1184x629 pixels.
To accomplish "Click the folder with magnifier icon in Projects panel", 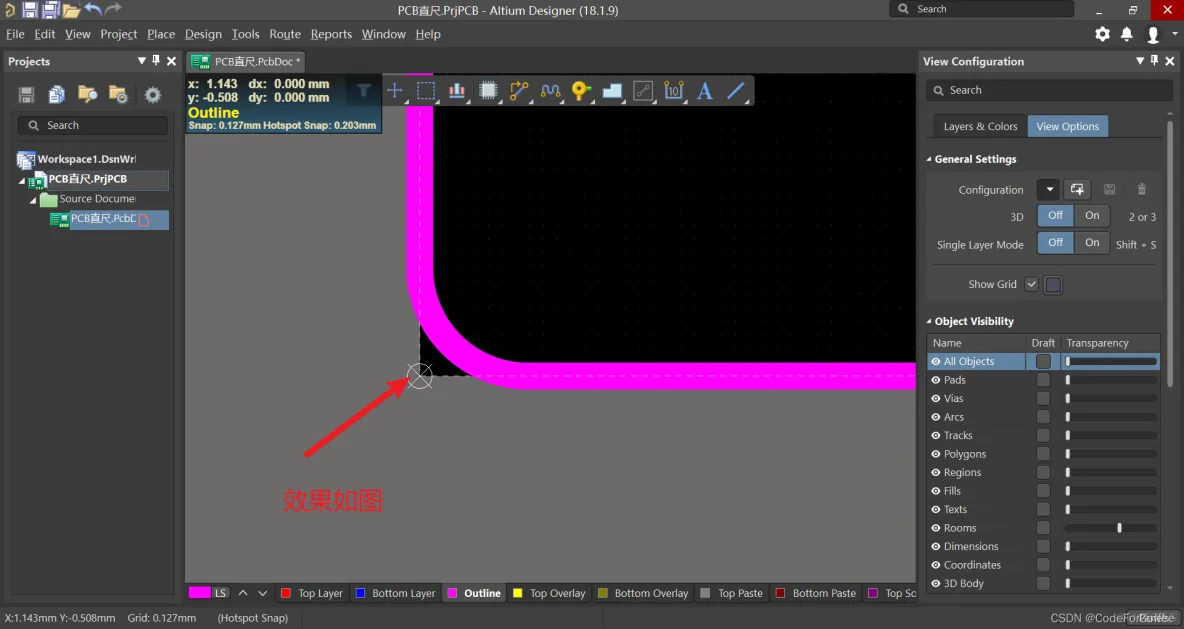I will [x=88, y=94].
